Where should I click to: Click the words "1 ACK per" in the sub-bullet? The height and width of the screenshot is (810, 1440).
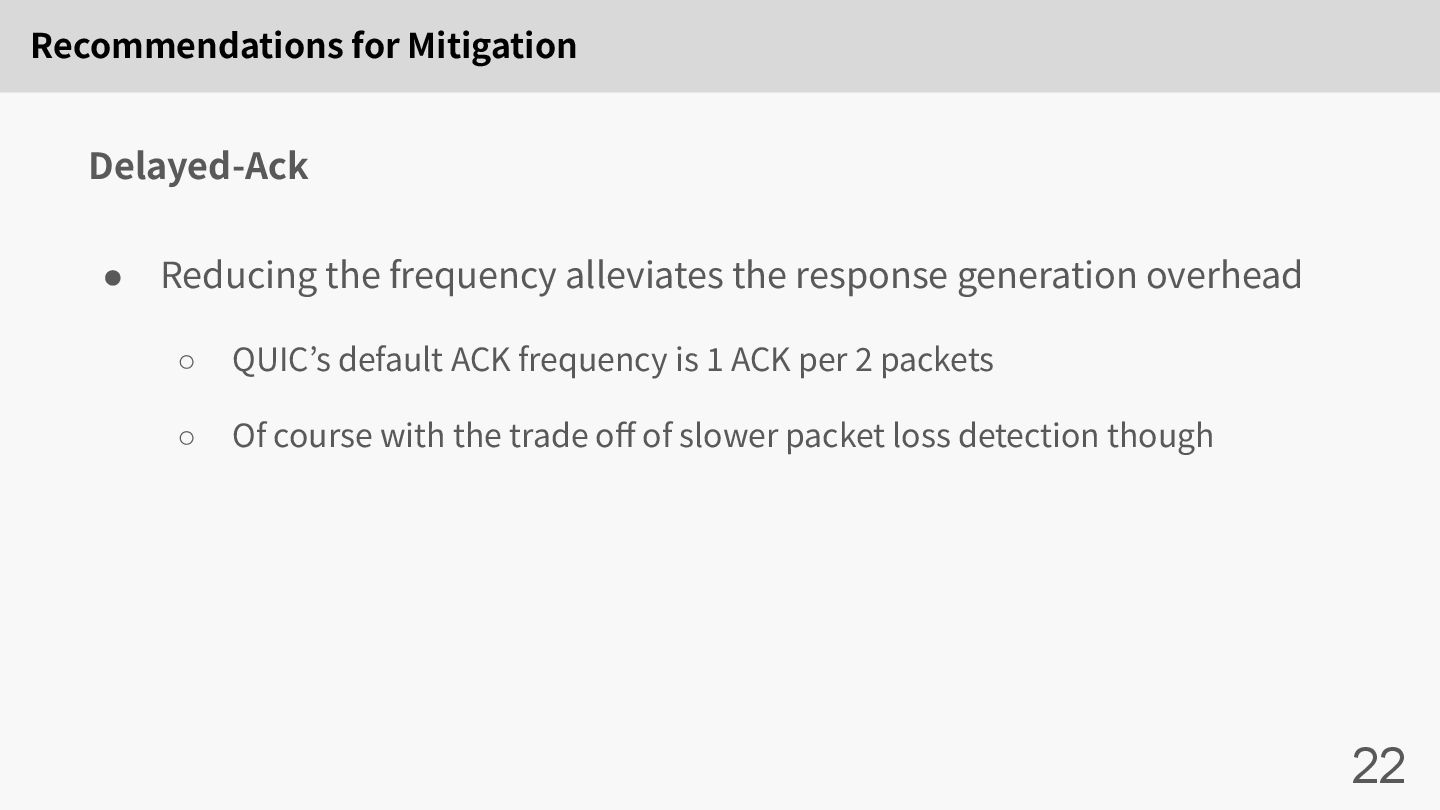776,360
